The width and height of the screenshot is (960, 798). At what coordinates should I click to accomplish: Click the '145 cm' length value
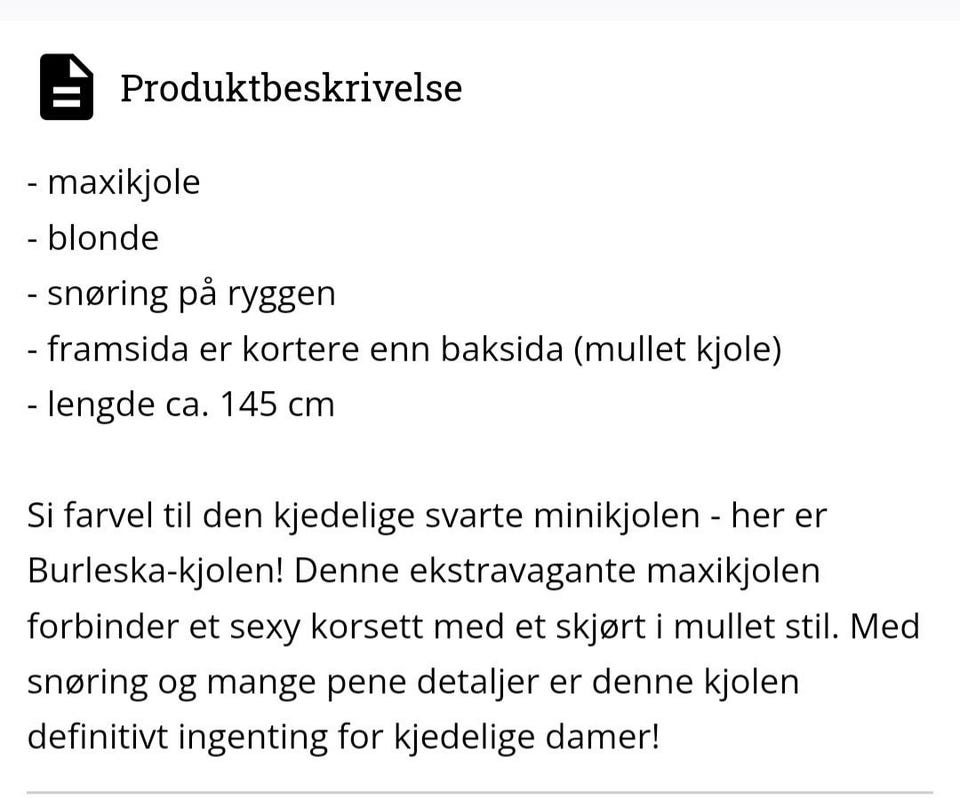(x=277, y=405)
